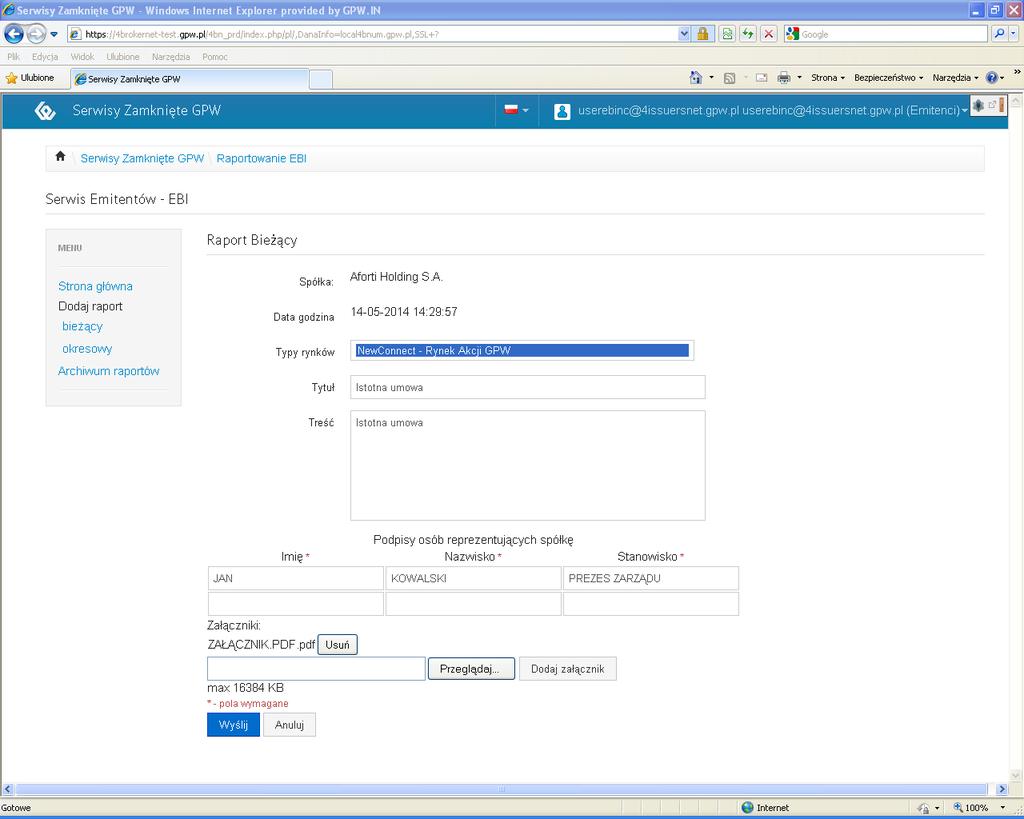Click the browser Forward arrow
This screenshot has width=1024, height=819.
[36, 34]
